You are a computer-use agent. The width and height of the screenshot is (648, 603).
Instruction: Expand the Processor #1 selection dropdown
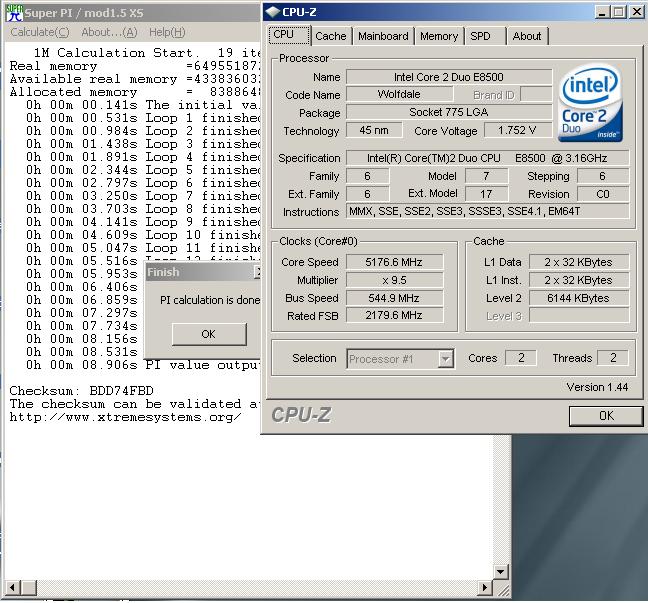445,359
